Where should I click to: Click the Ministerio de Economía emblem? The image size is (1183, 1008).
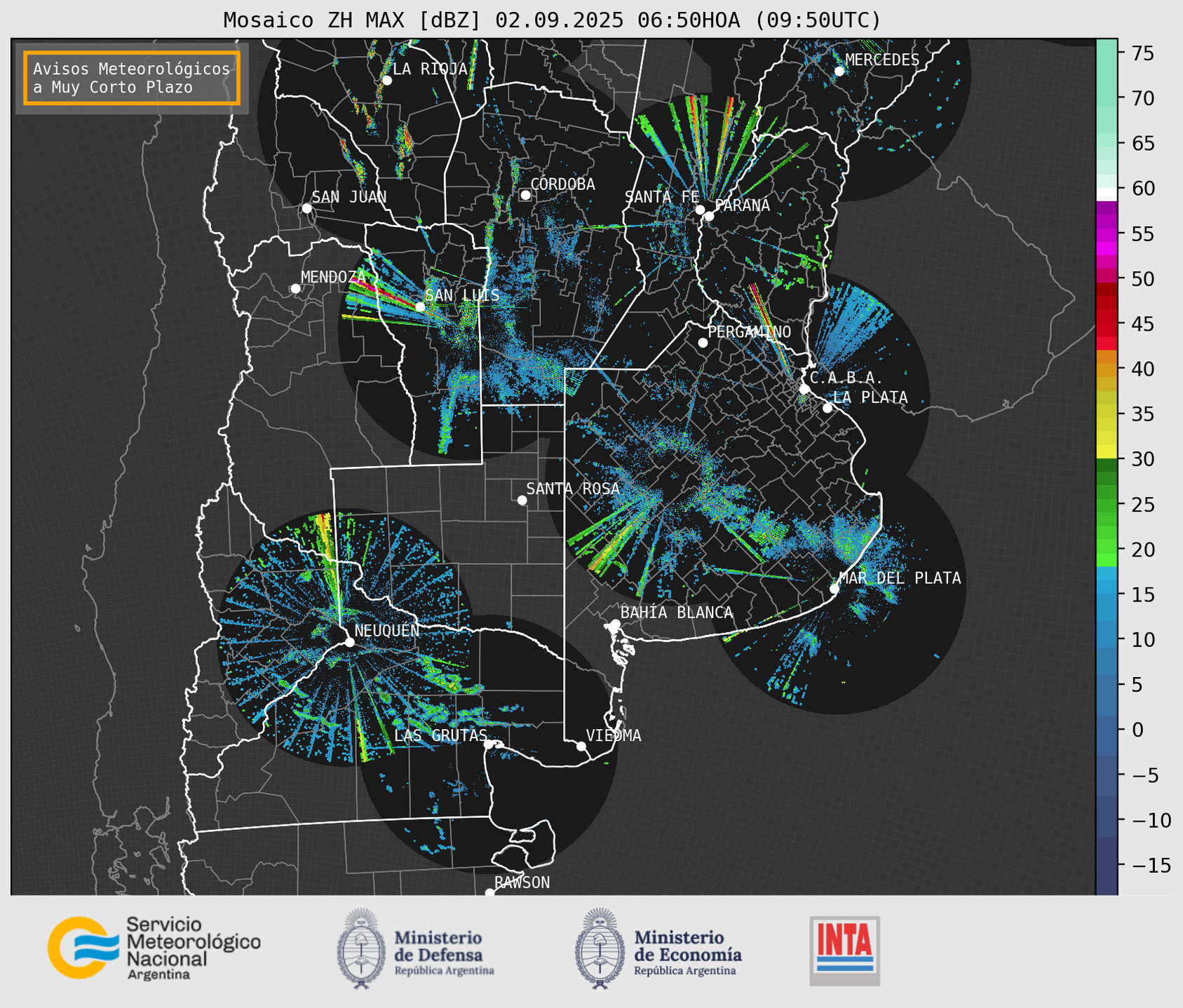click(599, 948)
